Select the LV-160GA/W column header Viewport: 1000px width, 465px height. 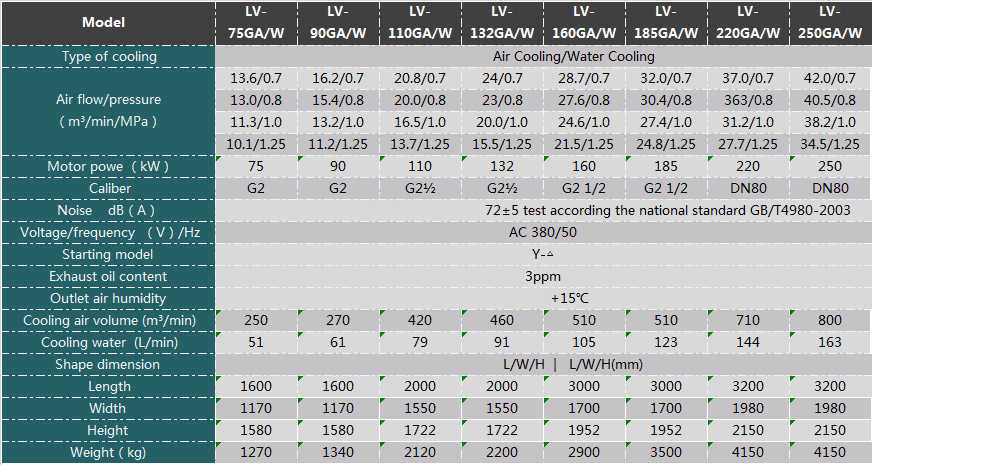pos(584,23)
